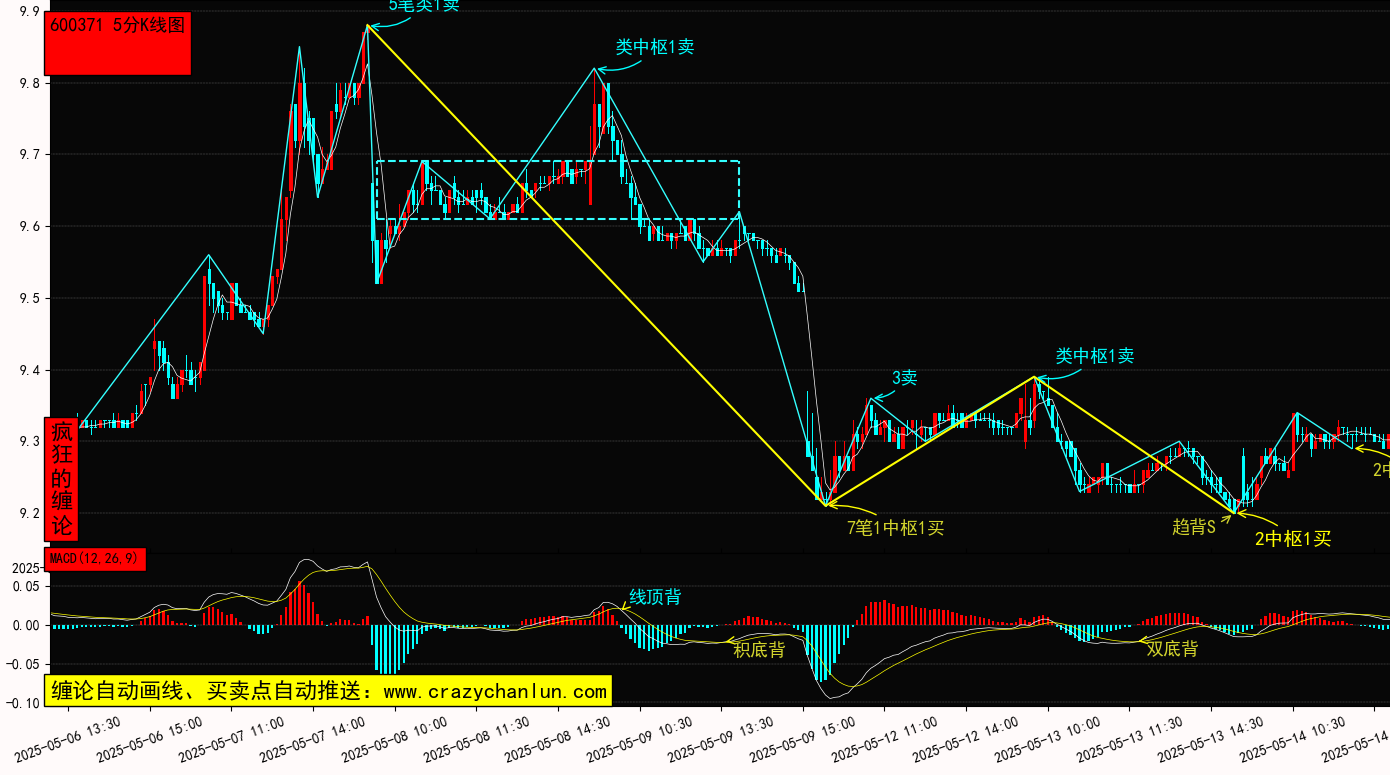Screen dimensions: 1390x775
Task: Click the 类中枢1卖 label at the 9.82 high
Action: pyautogui.click(x=654, y=47)
